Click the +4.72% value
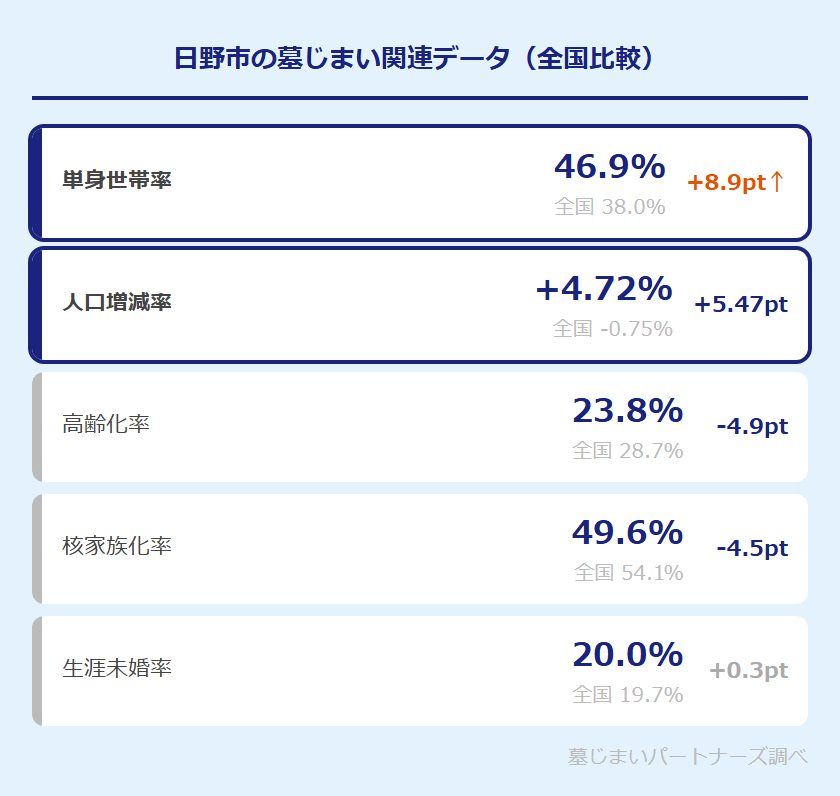The width and height of the screenshot is (840, 796). pos(604,289)
